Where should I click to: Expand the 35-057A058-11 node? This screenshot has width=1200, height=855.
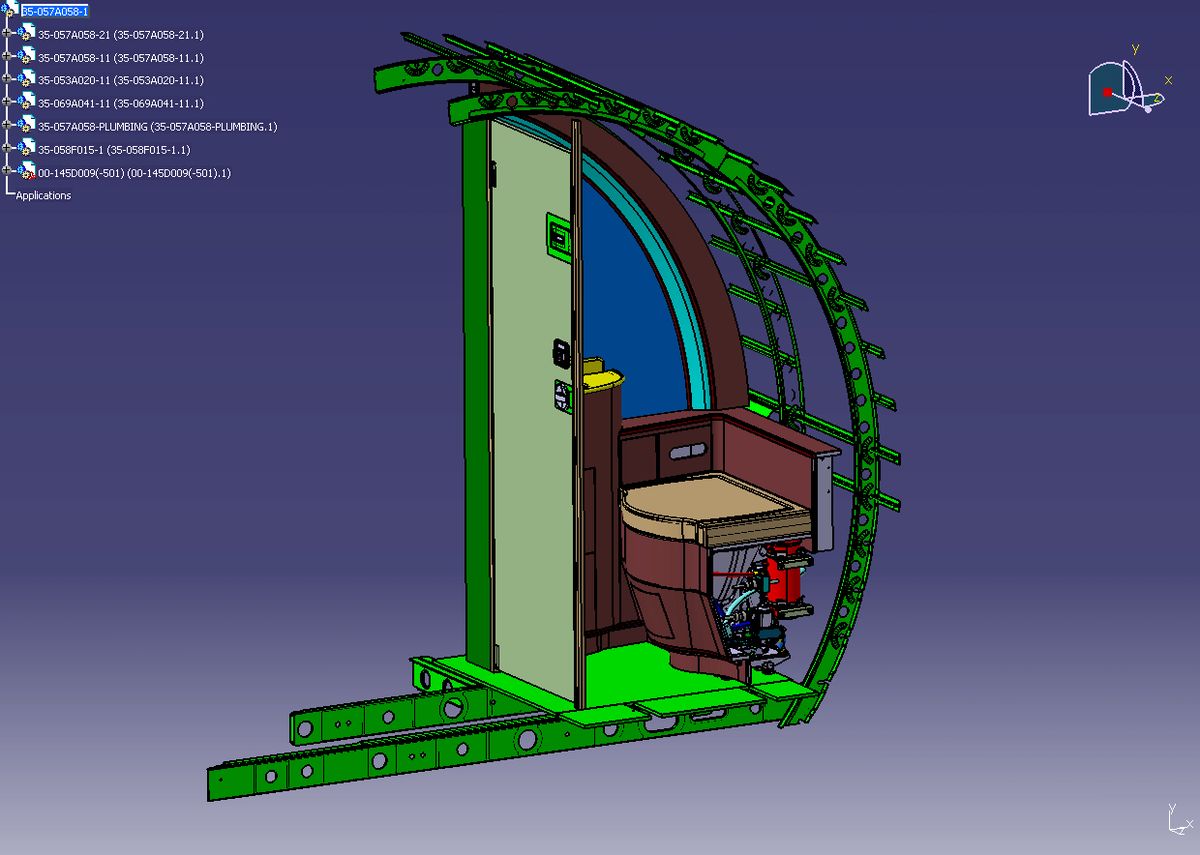pos(7,56)
